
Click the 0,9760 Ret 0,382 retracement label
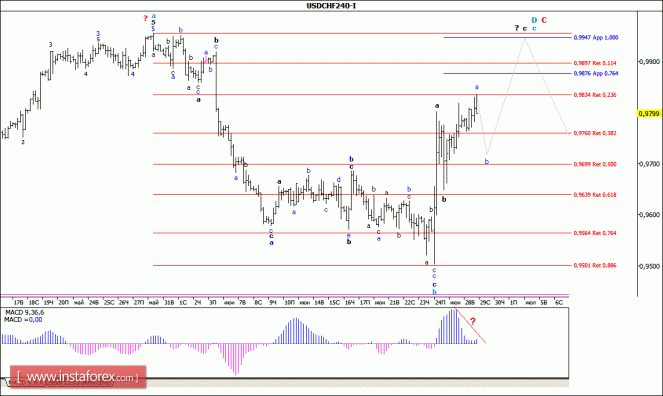(x=595, y=133)
